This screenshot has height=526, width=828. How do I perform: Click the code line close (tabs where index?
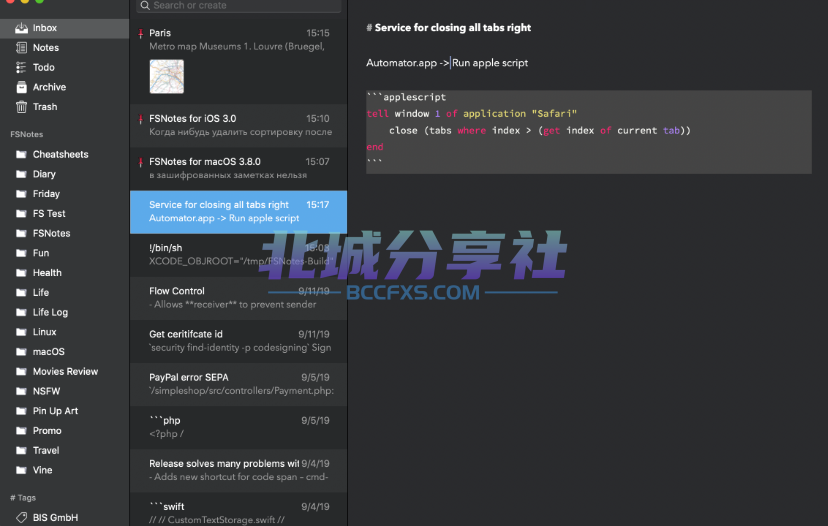[x=540, y=130]
